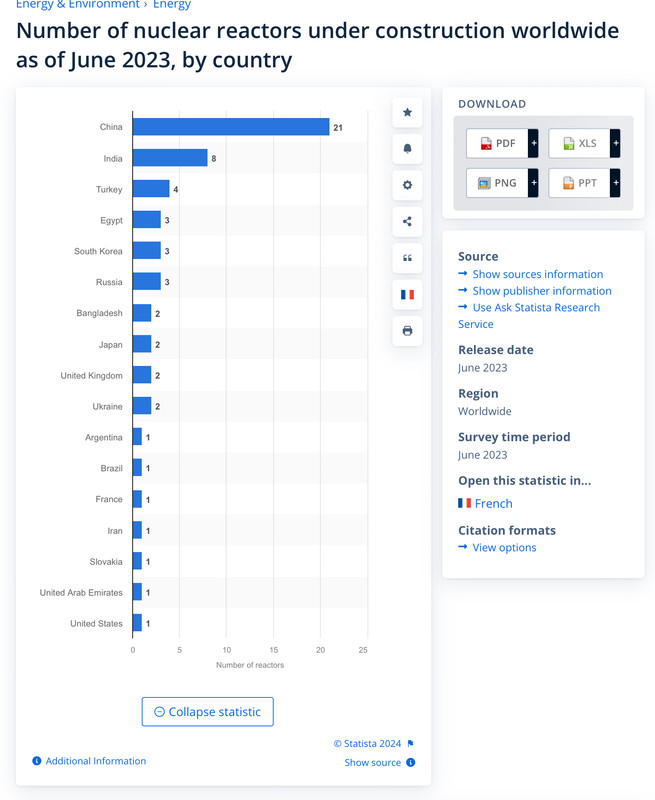Click the India bar showing 8
The height and width of the screenshot is (800, 655).
pyautogui.click(x=170, y=158)
